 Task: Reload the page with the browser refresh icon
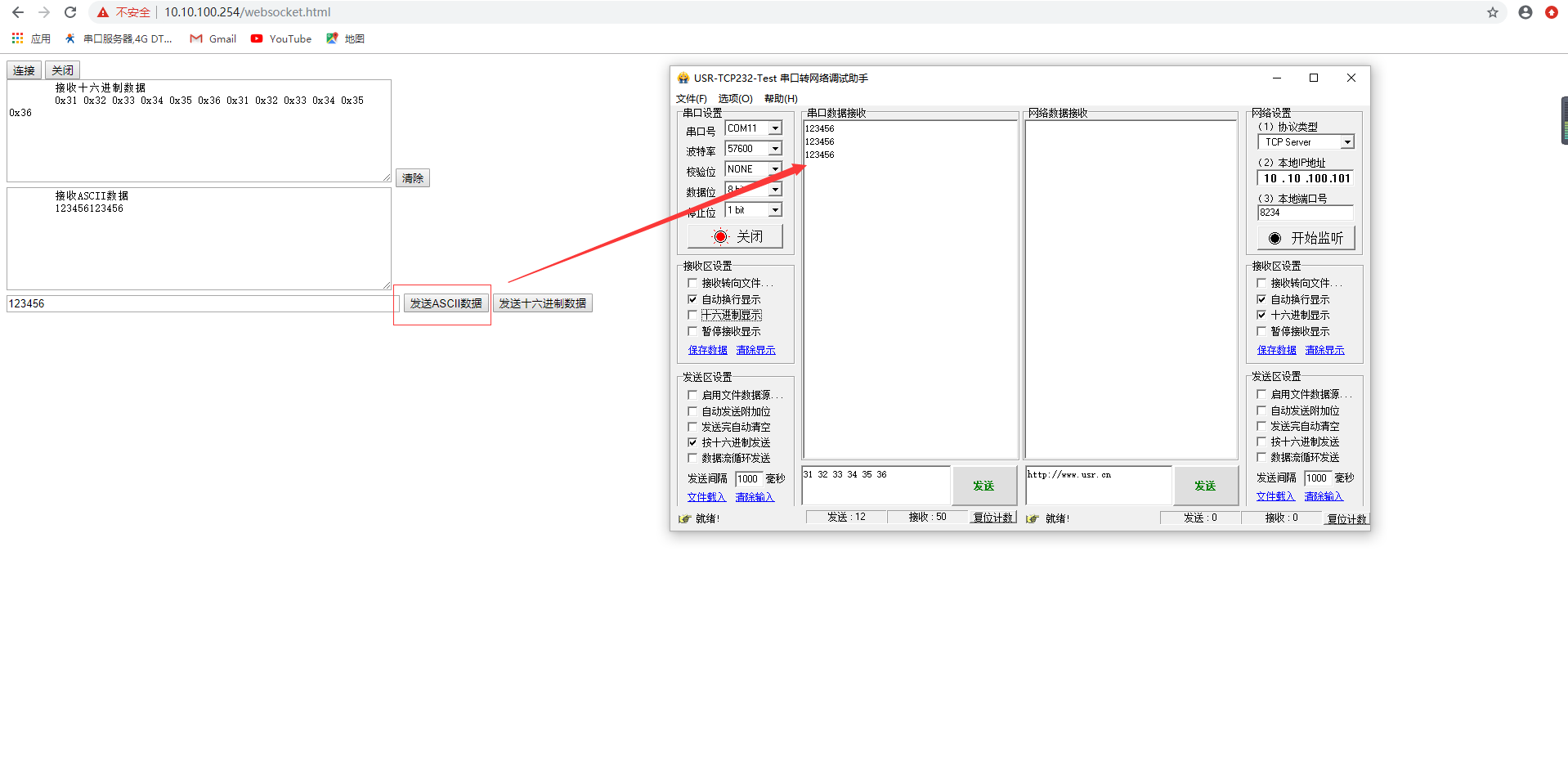70,12
